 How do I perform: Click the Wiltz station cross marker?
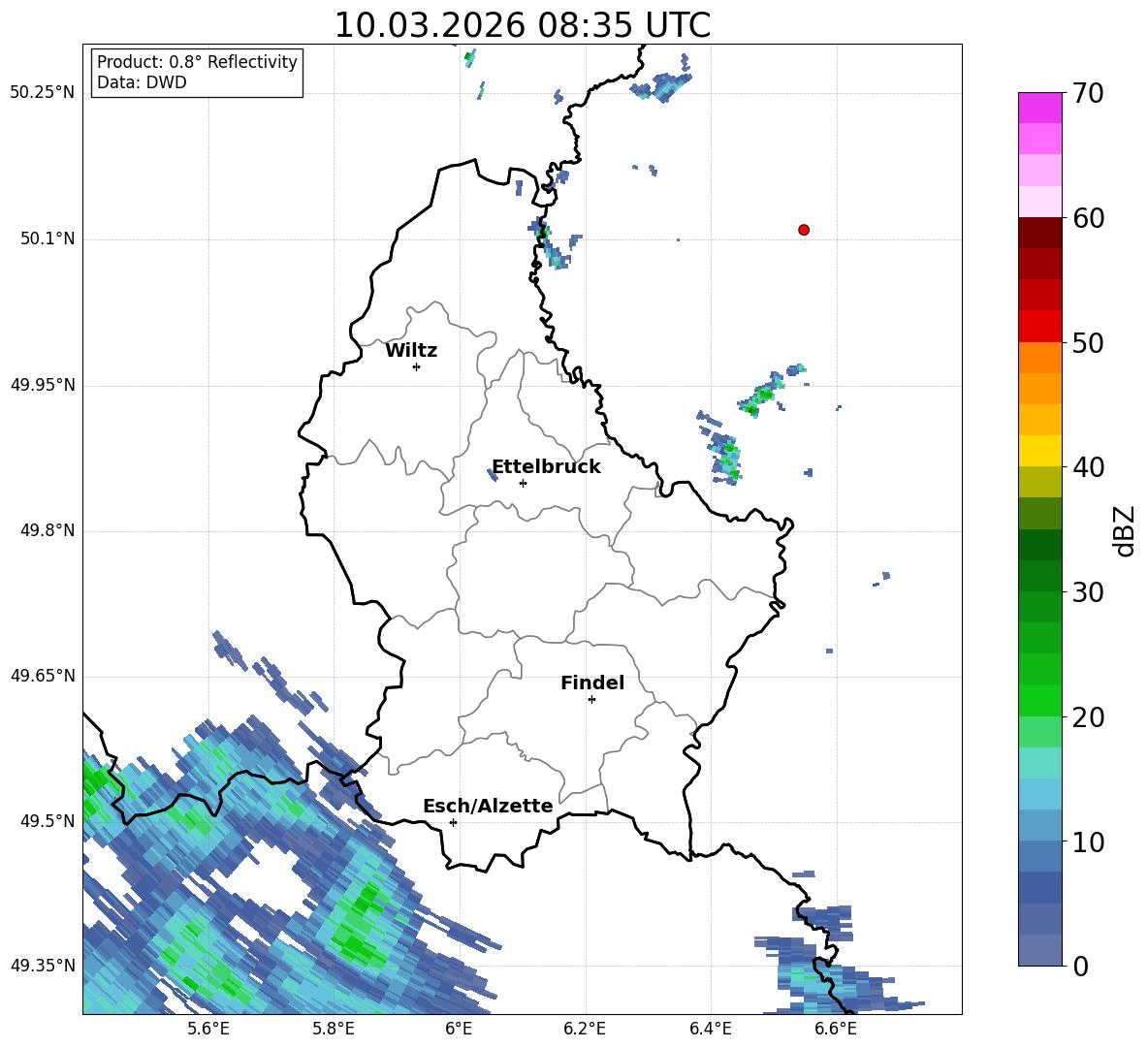pos(416,366)
